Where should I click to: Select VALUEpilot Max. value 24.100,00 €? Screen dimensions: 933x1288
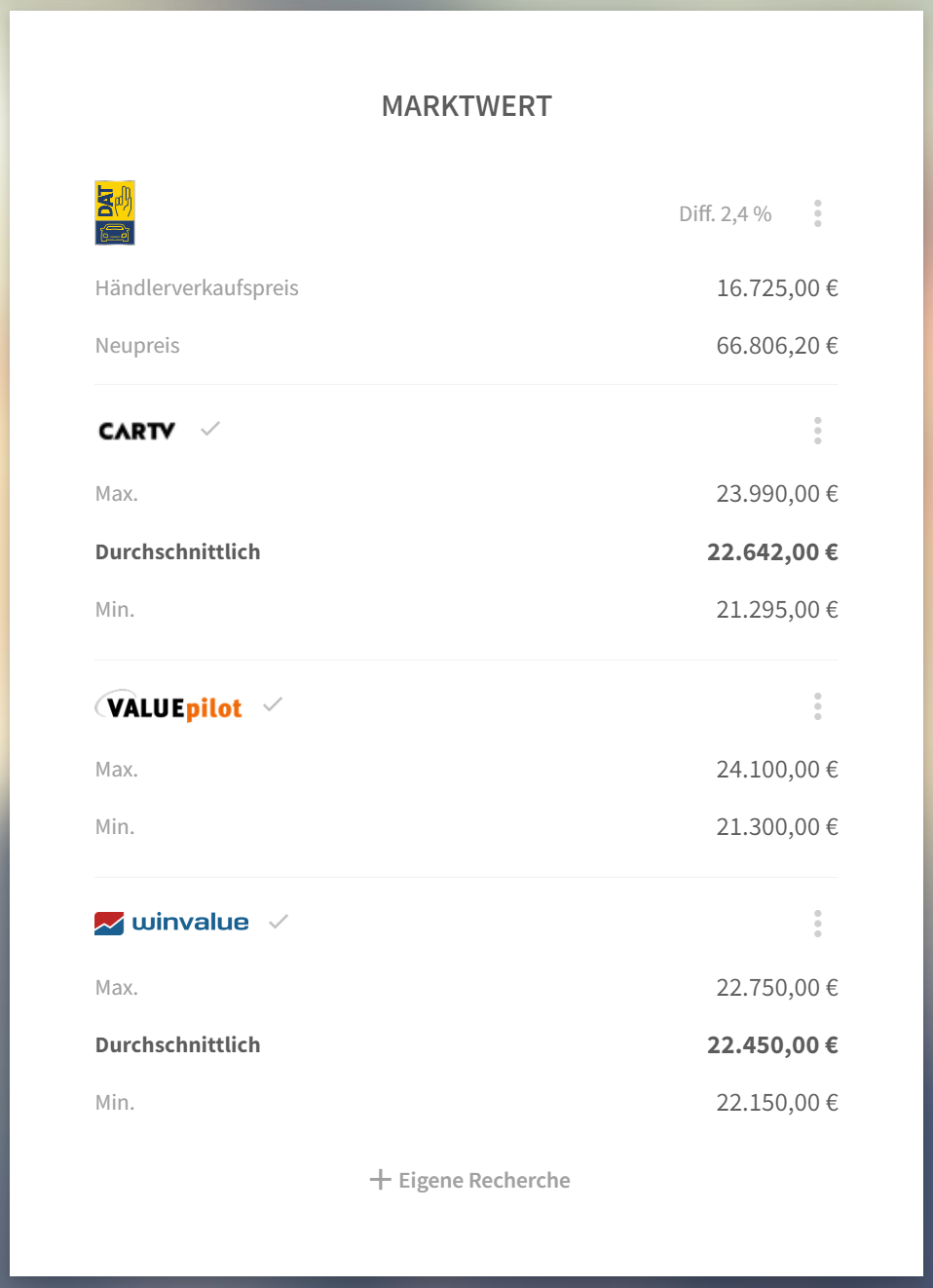(777, 770)
